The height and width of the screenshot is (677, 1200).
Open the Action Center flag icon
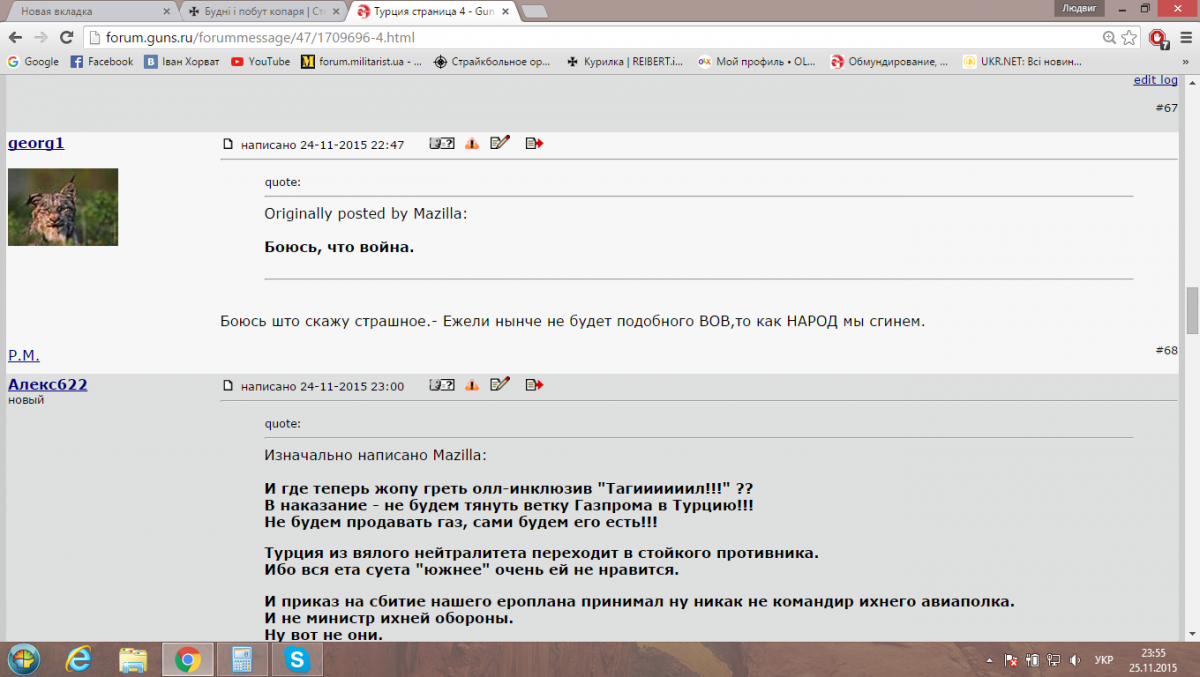[1011, 660]
